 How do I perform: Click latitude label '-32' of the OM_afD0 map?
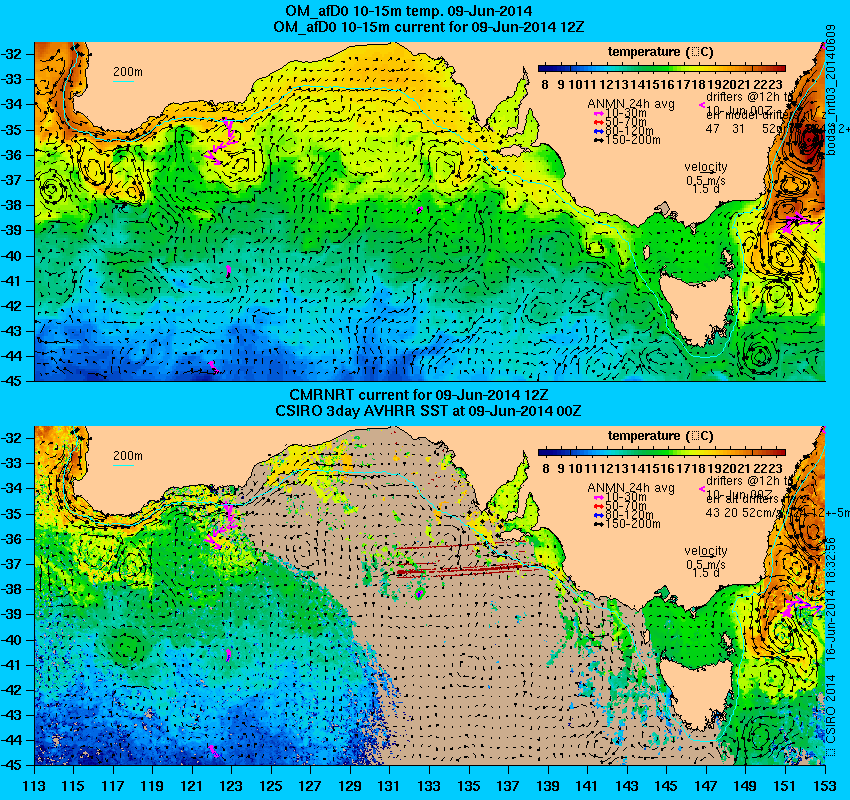click(12, 54)
